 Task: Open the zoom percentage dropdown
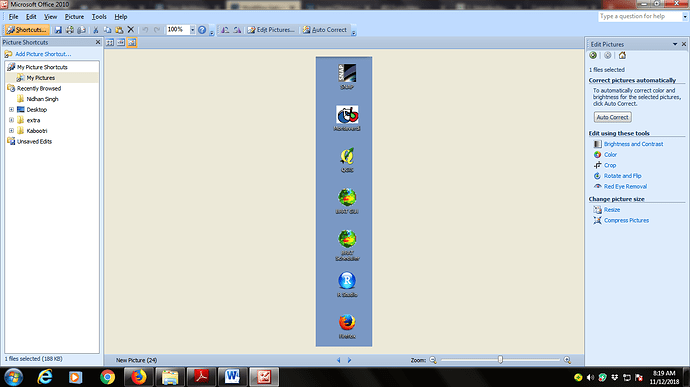tap(192, 30)
